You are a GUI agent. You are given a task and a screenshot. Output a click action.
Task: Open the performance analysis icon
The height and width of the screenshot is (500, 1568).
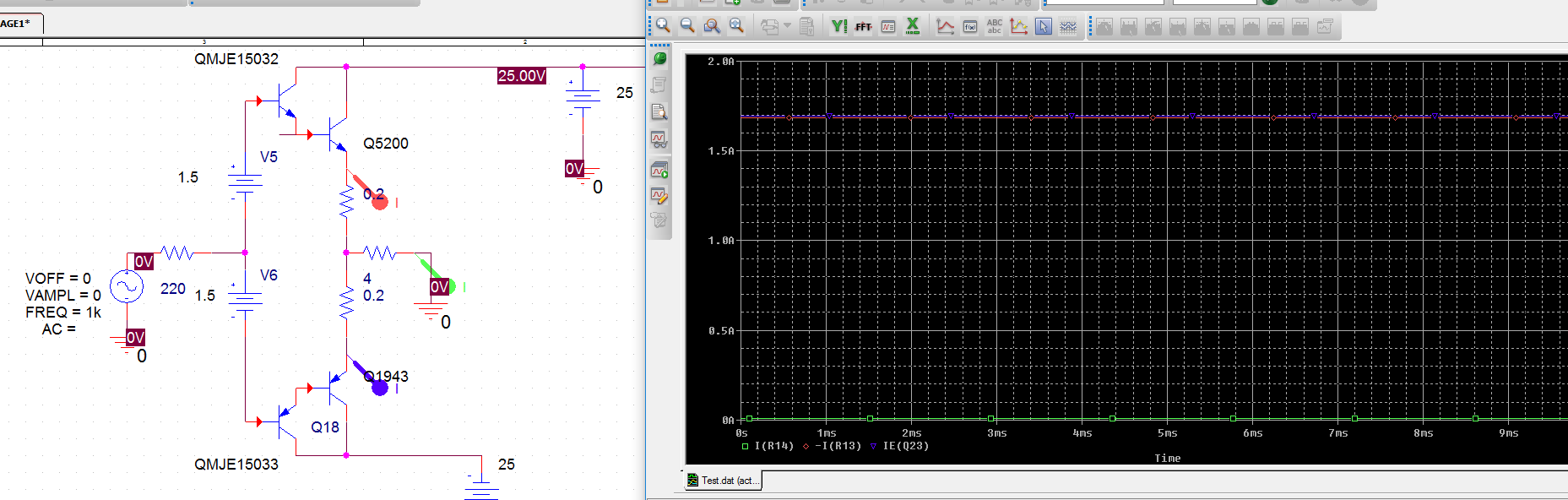click(x=887, y=26)
